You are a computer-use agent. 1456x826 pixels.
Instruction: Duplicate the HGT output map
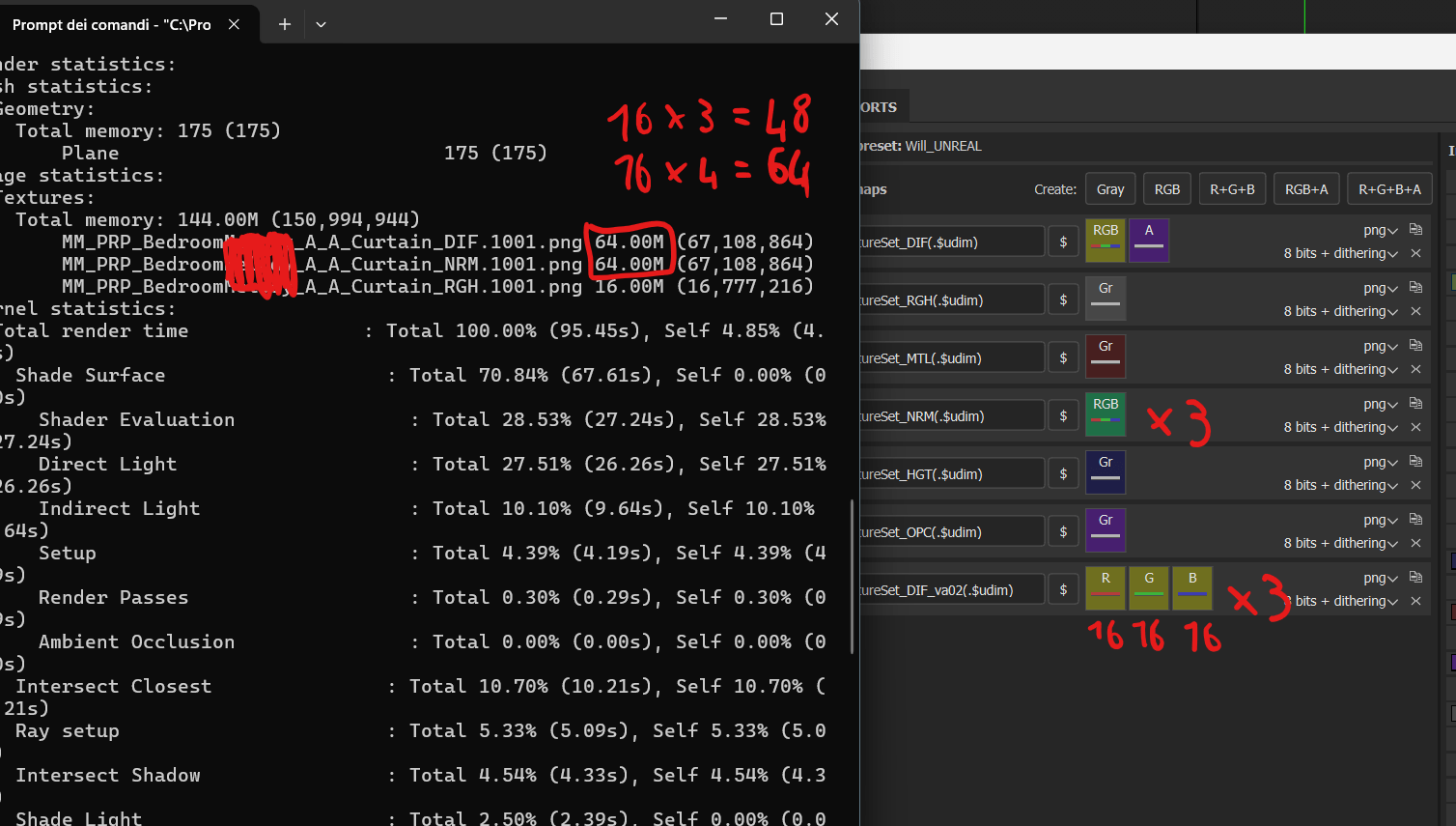1415,462
